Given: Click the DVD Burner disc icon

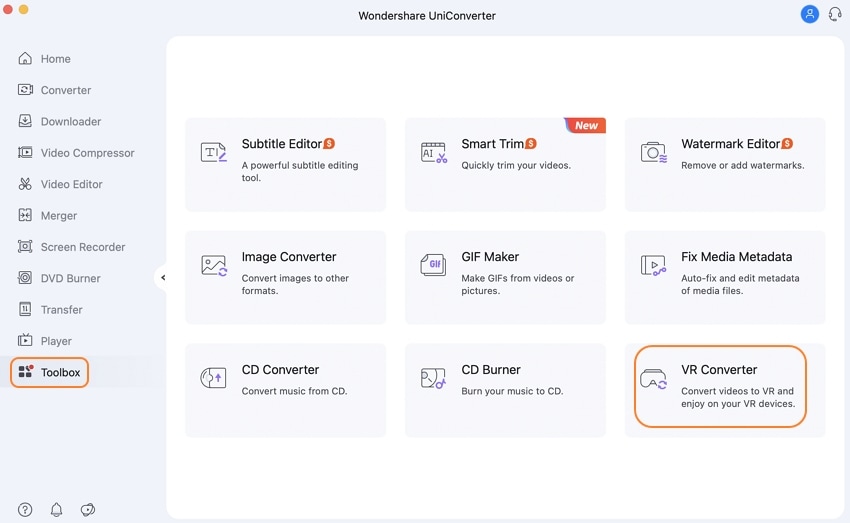Looking at the screenshot, I should point(25,278).
